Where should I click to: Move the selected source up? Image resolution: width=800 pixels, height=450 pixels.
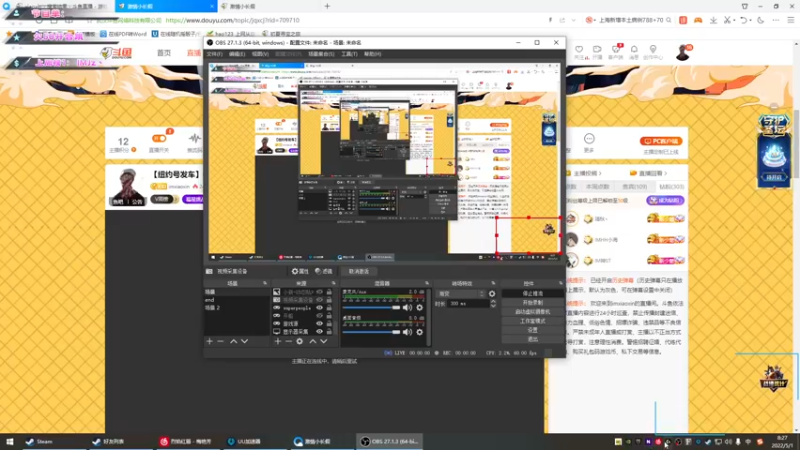312,341
